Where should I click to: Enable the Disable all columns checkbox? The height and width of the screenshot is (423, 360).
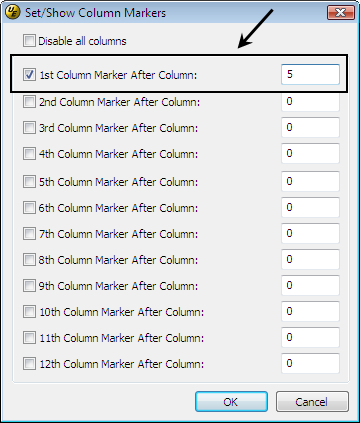(29, 41)
